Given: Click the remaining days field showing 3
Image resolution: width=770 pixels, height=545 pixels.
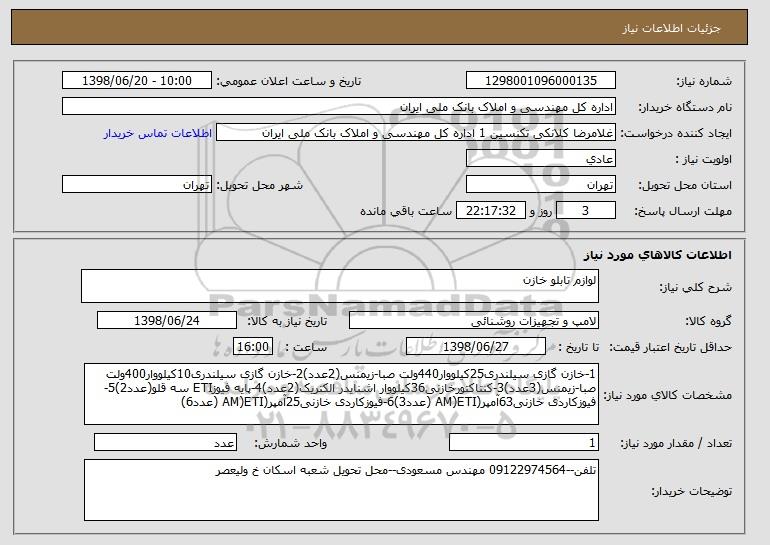Looking at the screenshot, I should 586,211.
